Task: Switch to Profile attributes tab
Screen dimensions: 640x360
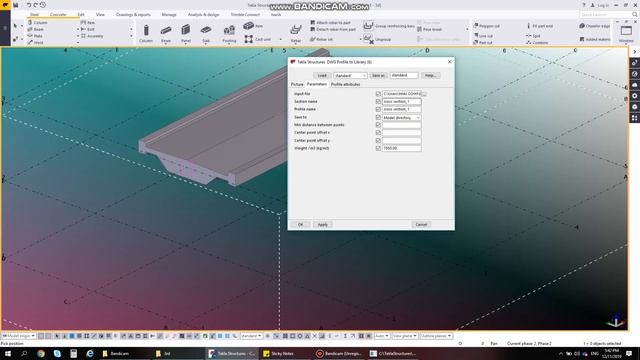Action: pos(345,84)
